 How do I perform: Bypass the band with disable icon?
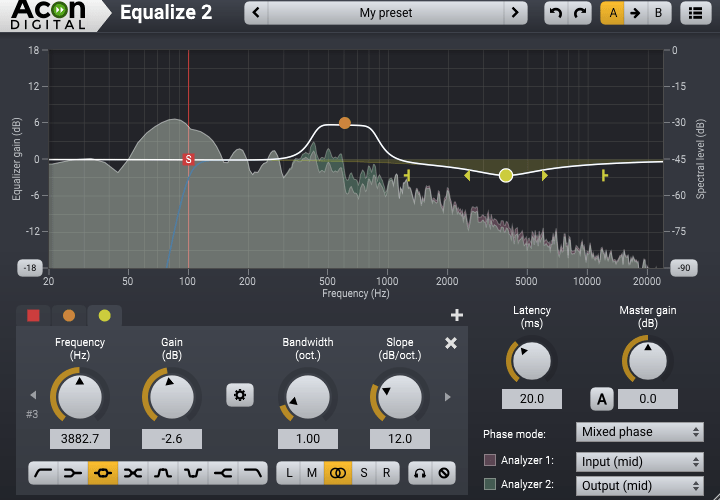point(444,473)
